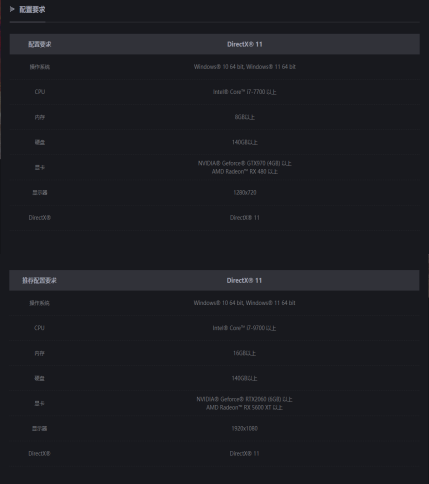Click the DirectX® 11 header in minimum table
429x484 pixels.
point(244,44)
